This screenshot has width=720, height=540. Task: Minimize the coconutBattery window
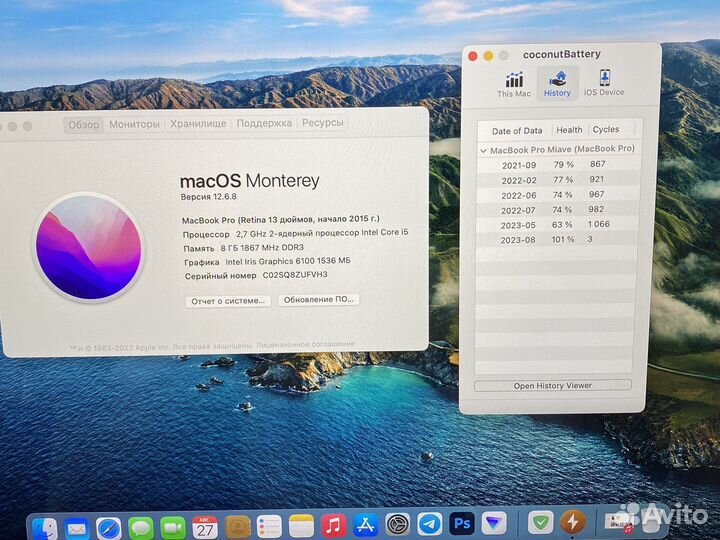[x=488, y=56]
